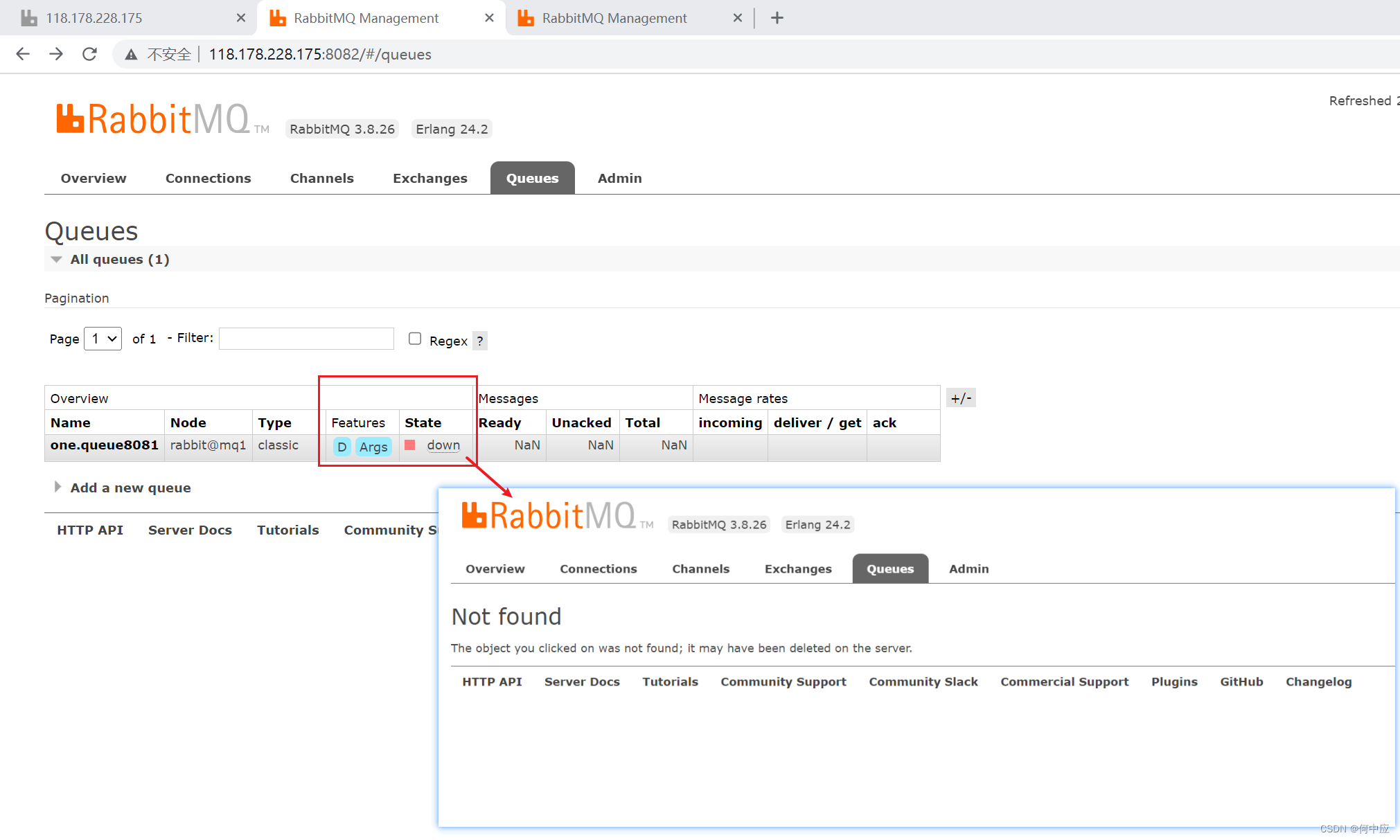Viewport: 1400px width, 840px height.
Task: Open Community Support link in popup footer
Action: [x=783, y=681]
